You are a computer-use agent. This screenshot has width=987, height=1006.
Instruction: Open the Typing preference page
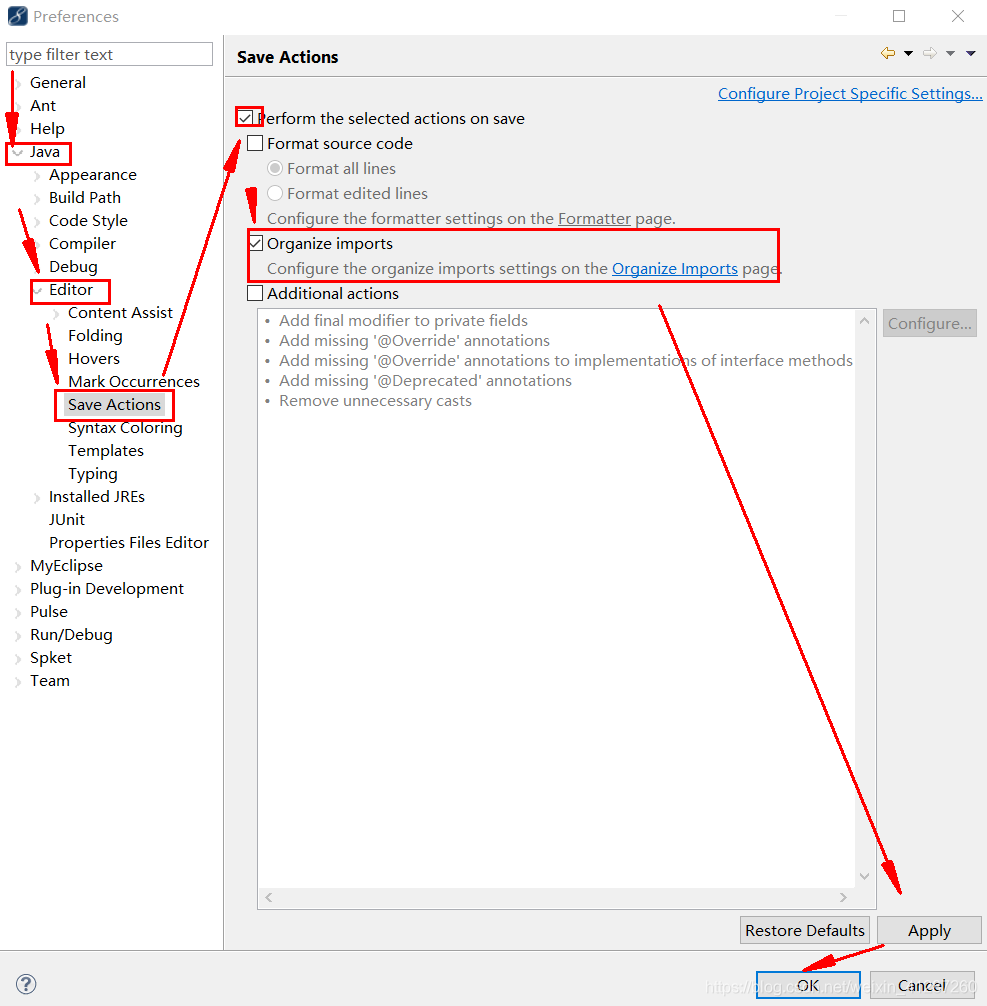pyautogui.click(x=93, y=474)
